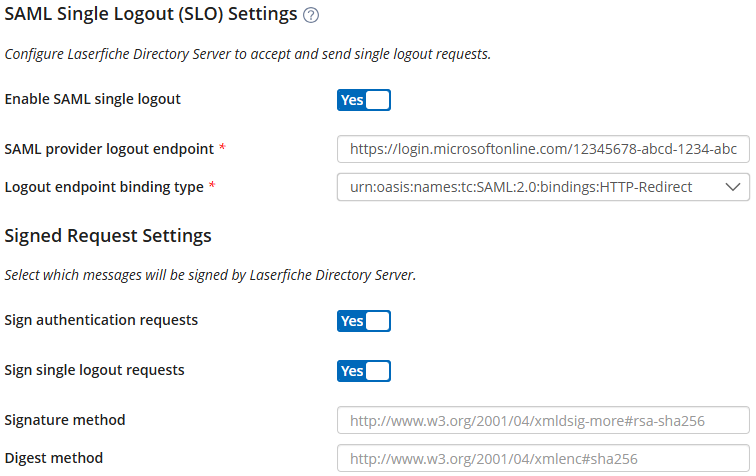
Task: Click the Logout endpoint binding type label
Action: 104,187
